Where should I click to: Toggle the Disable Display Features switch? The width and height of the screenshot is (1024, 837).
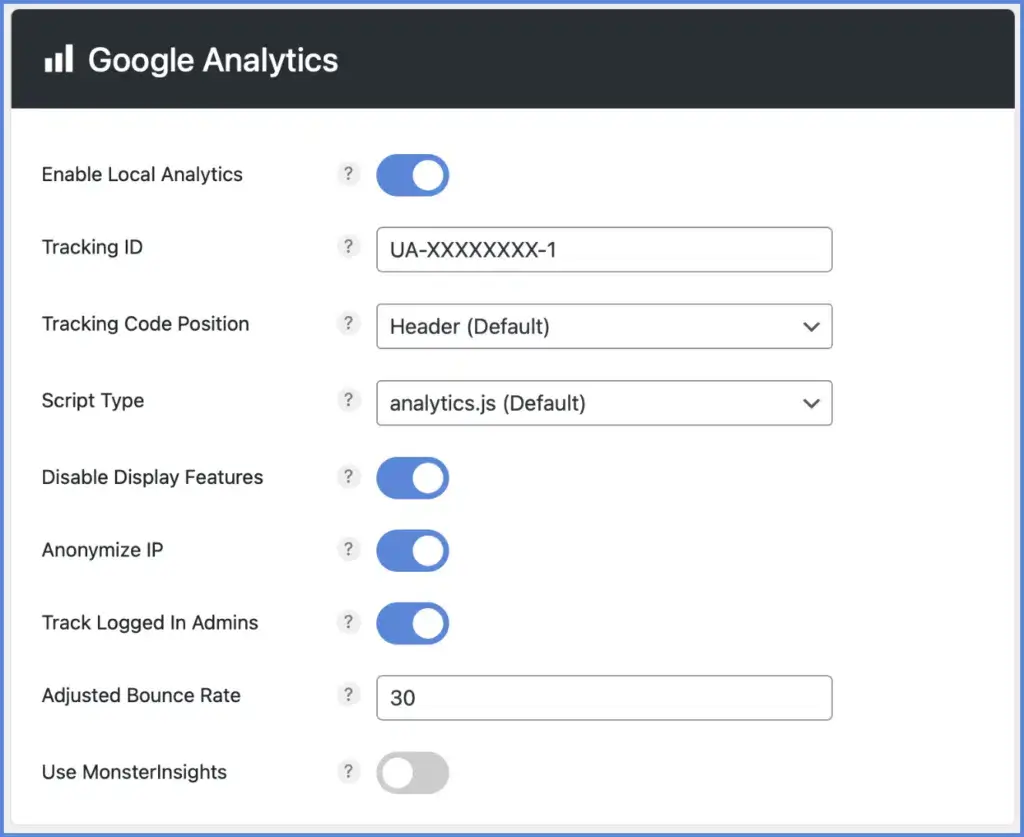(412, 478)
